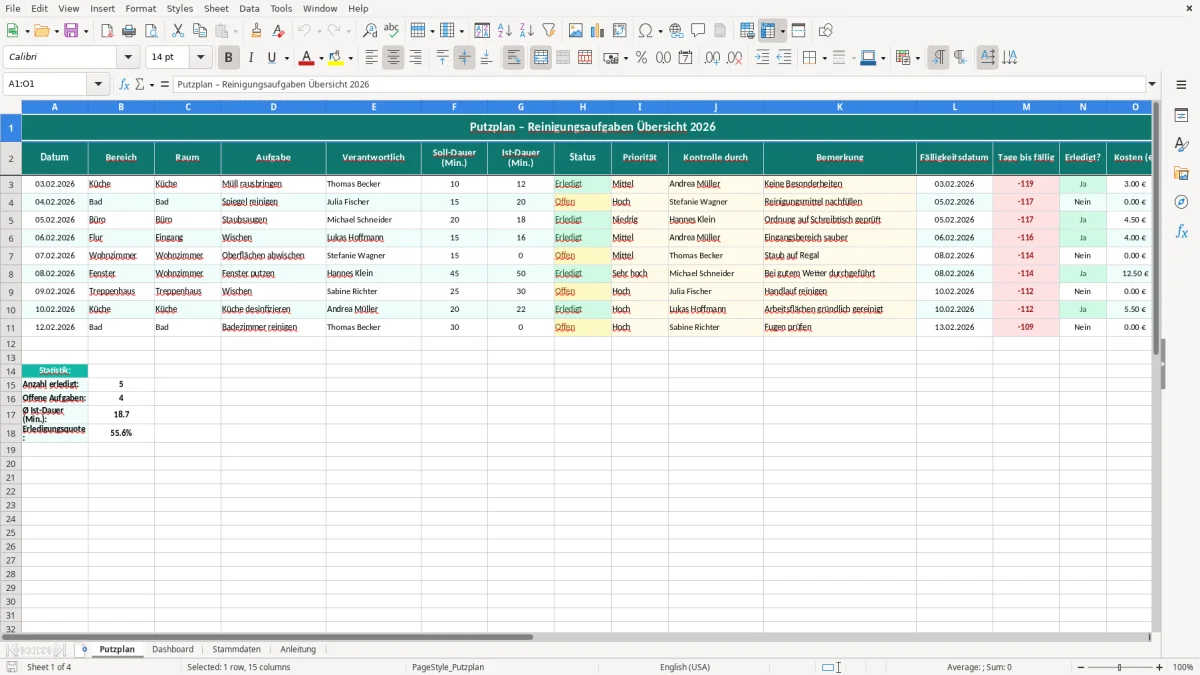Click the Insert Comment speech bubble icon
Image resolution: width=1200 pixels, height=675 pixels.
click(698, 31)
